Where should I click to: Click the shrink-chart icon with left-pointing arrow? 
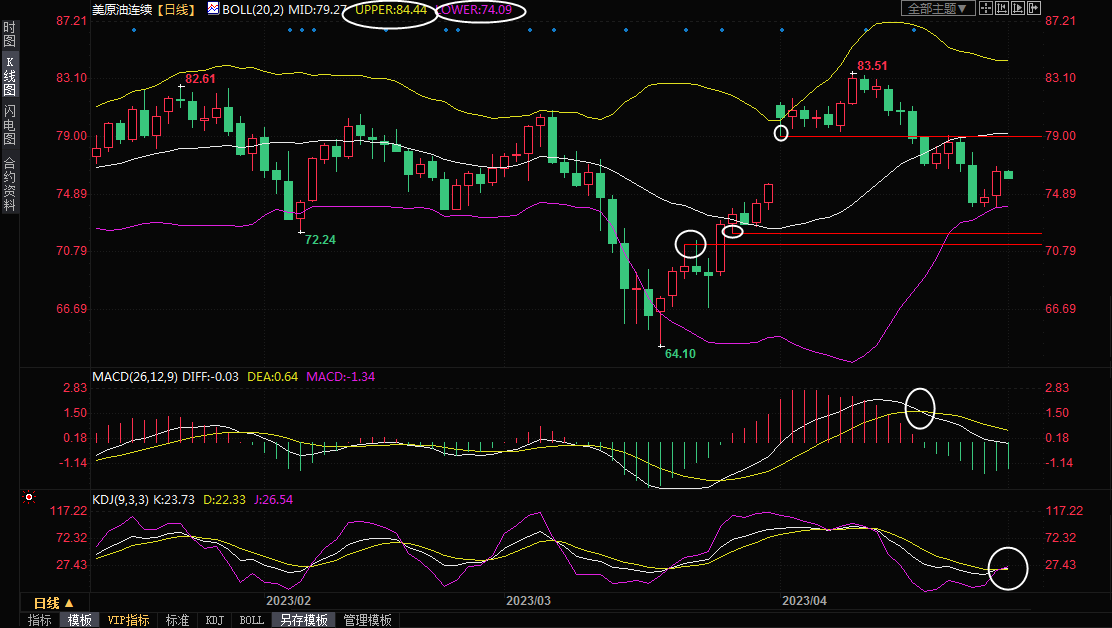pyautogui.click(x=1002, y=8)
